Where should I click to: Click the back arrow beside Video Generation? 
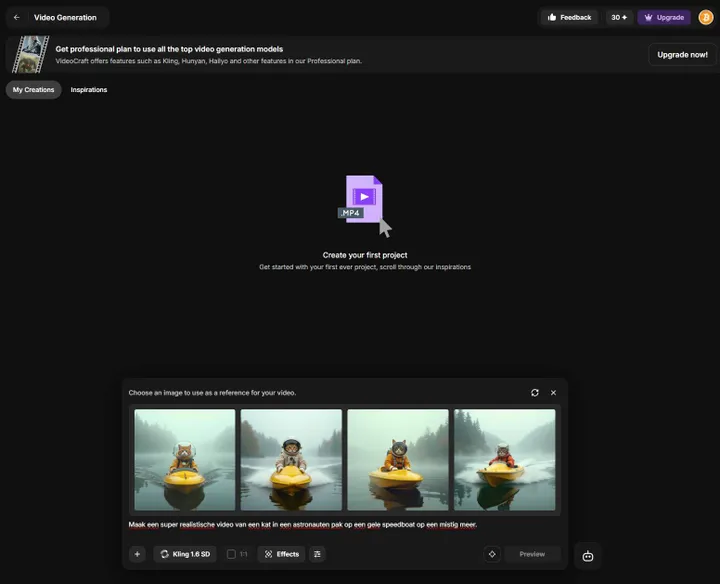tap(16, 17)
